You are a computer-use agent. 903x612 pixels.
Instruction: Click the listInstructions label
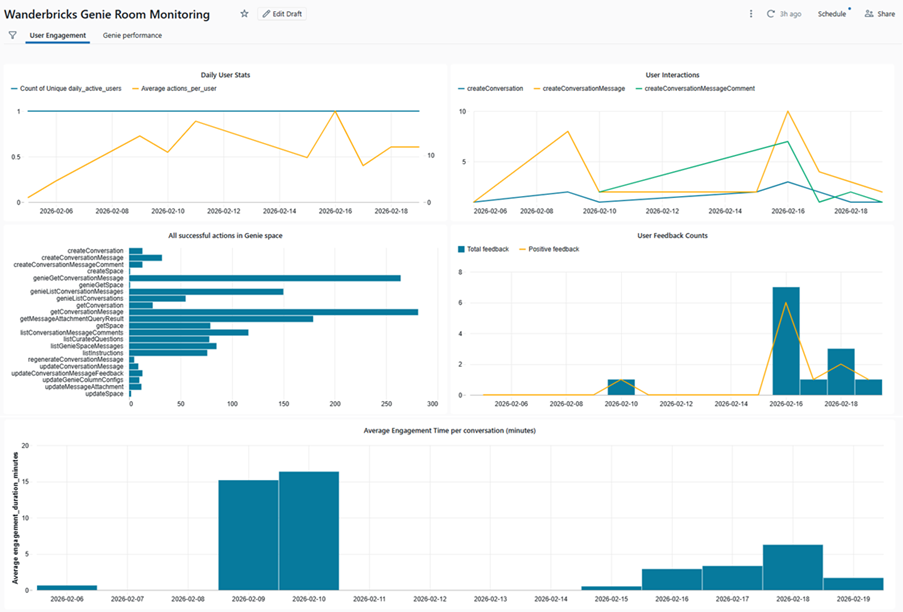103,353
